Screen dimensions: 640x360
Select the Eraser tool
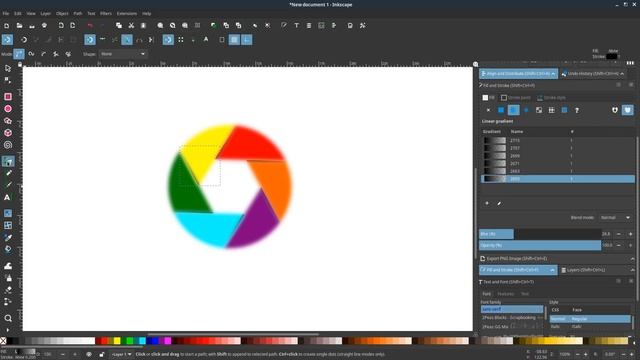tap(8, 290)
